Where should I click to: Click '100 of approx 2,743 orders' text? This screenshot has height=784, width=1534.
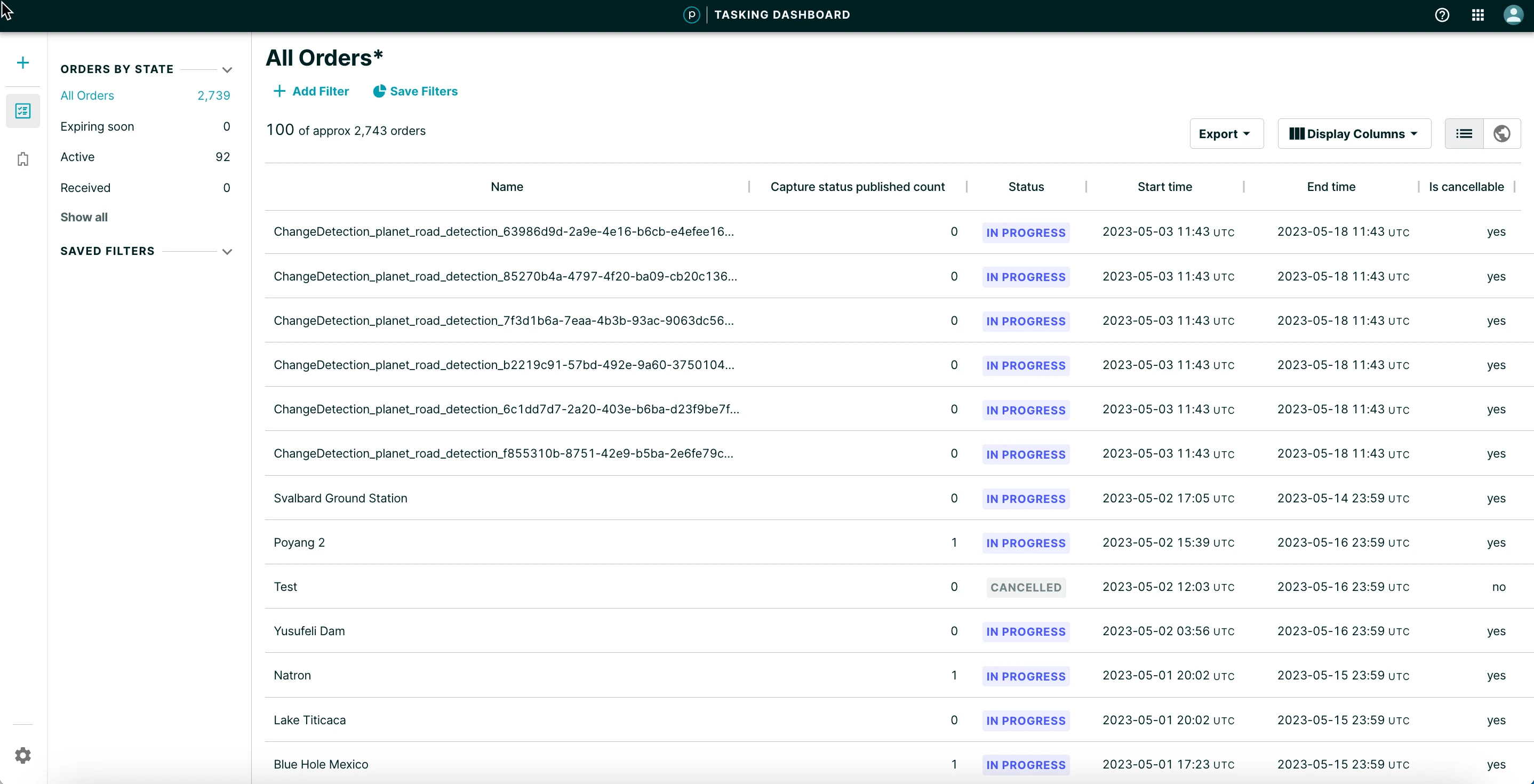(x=346, y=130)
